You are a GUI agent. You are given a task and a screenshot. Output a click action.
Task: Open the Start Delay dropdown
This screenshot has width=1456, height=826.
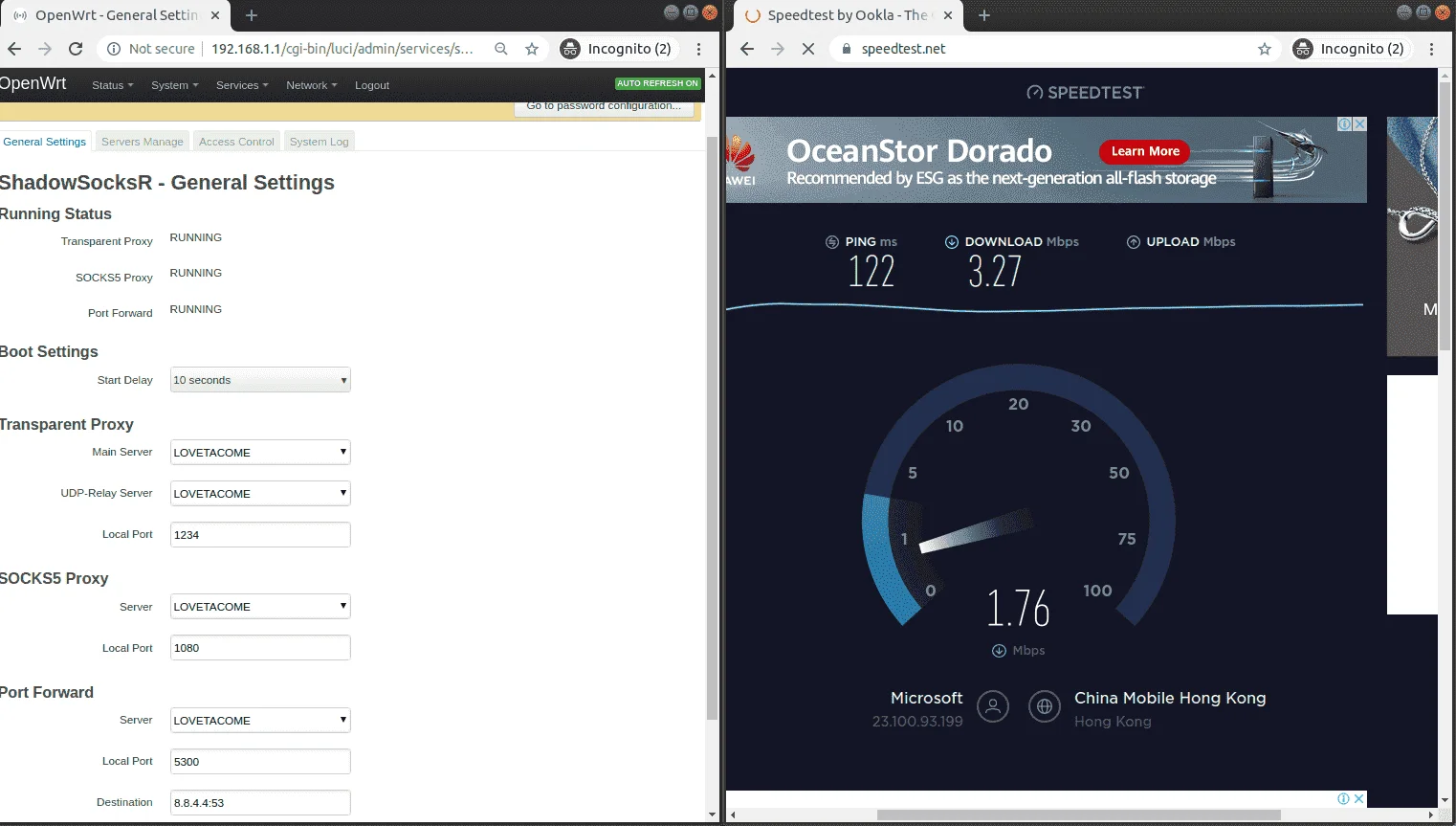tap(260, 380)
